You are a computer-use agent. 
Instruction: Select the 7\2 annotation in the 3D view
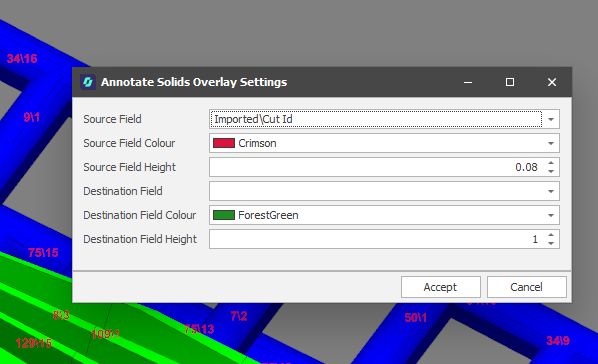pos(239,316)
